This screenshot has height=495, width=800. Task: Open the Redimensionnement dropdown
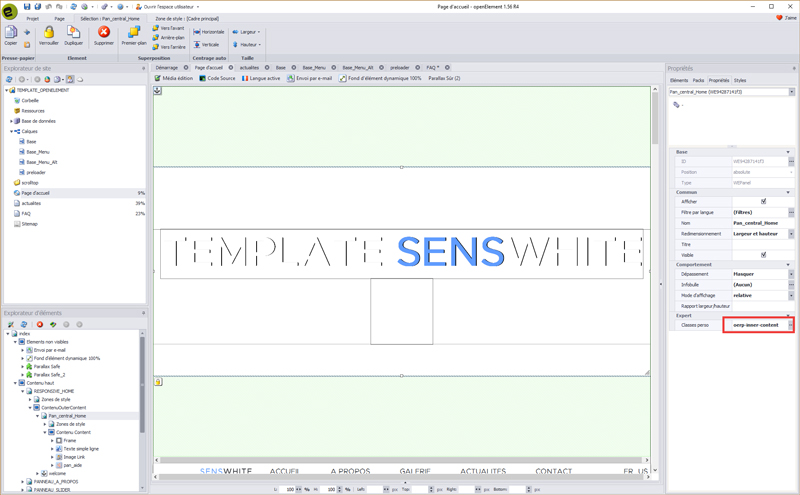[791, 234]
